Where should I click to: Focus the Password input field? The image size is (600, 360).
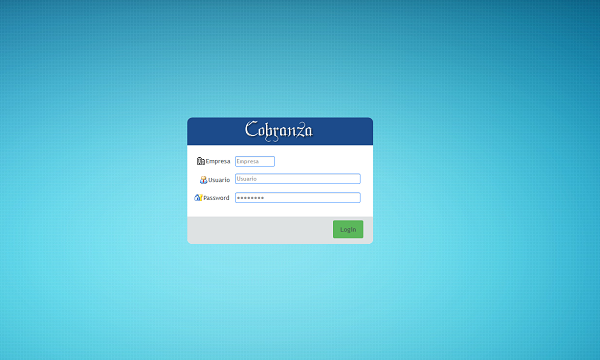(298, 197)
